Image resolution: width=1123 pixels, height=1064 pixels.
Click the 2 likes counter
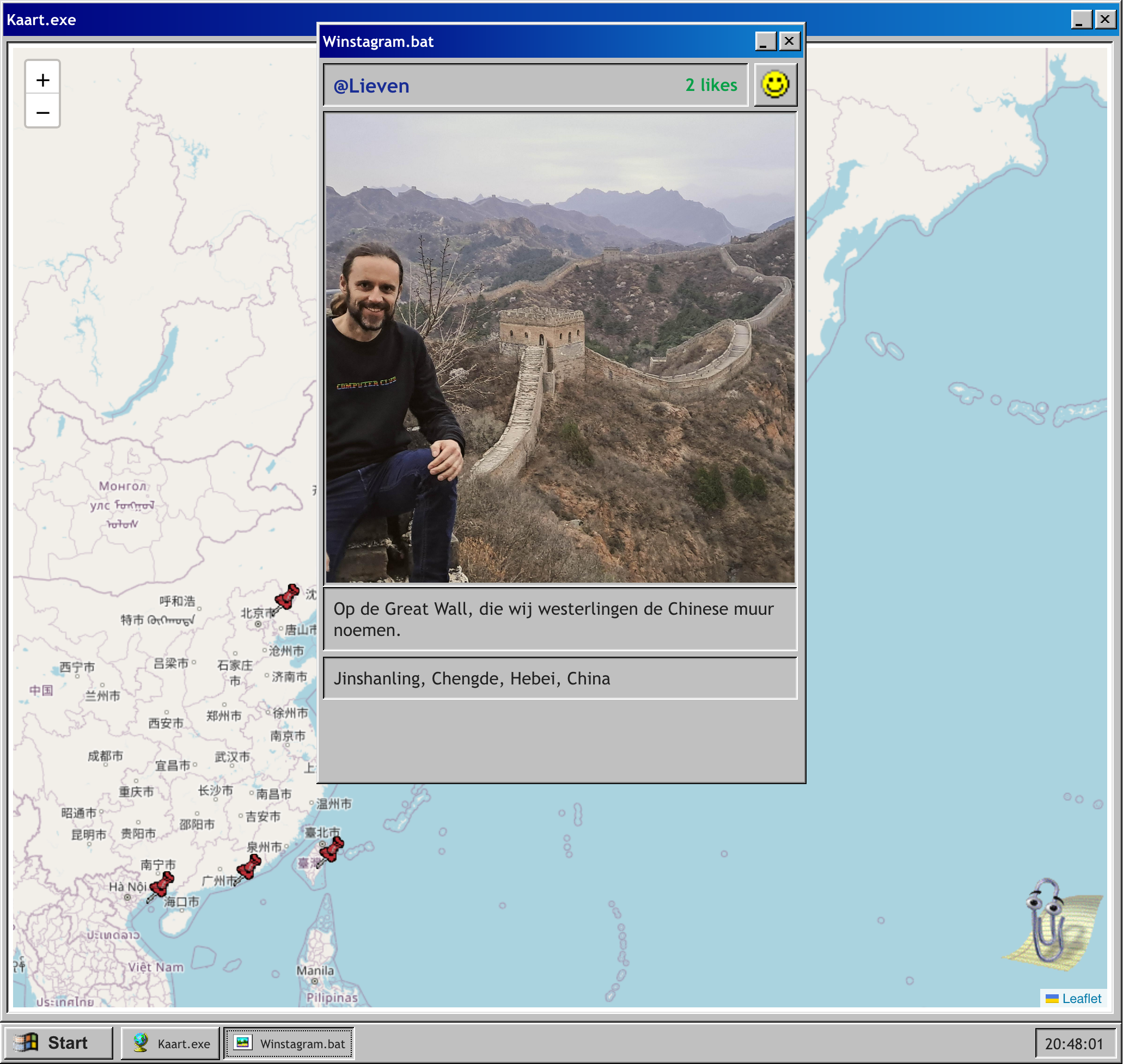point(711,85)
